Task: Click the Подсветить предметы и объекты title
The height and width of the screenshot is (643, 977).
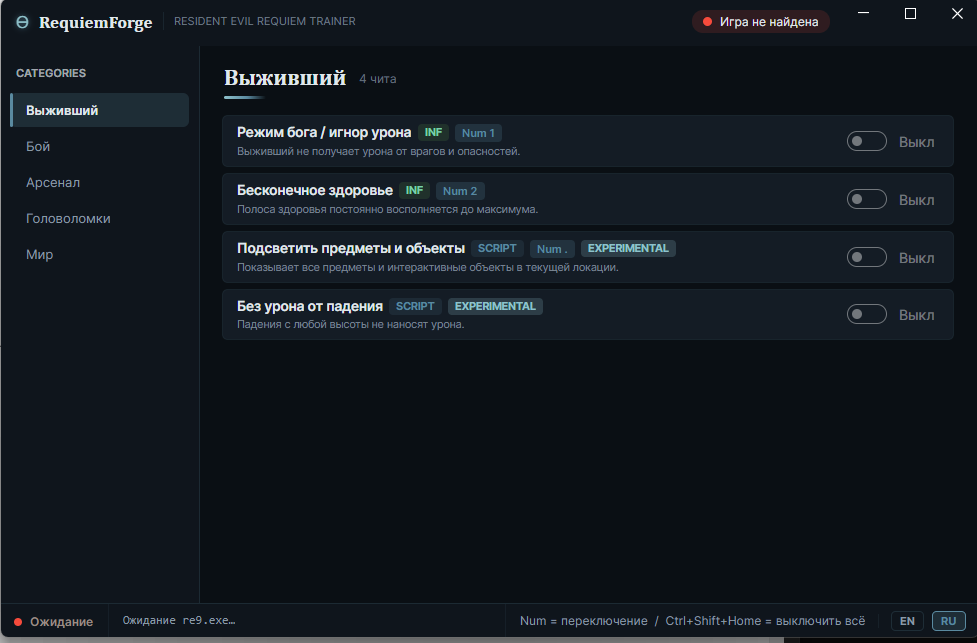Action: 351,248
